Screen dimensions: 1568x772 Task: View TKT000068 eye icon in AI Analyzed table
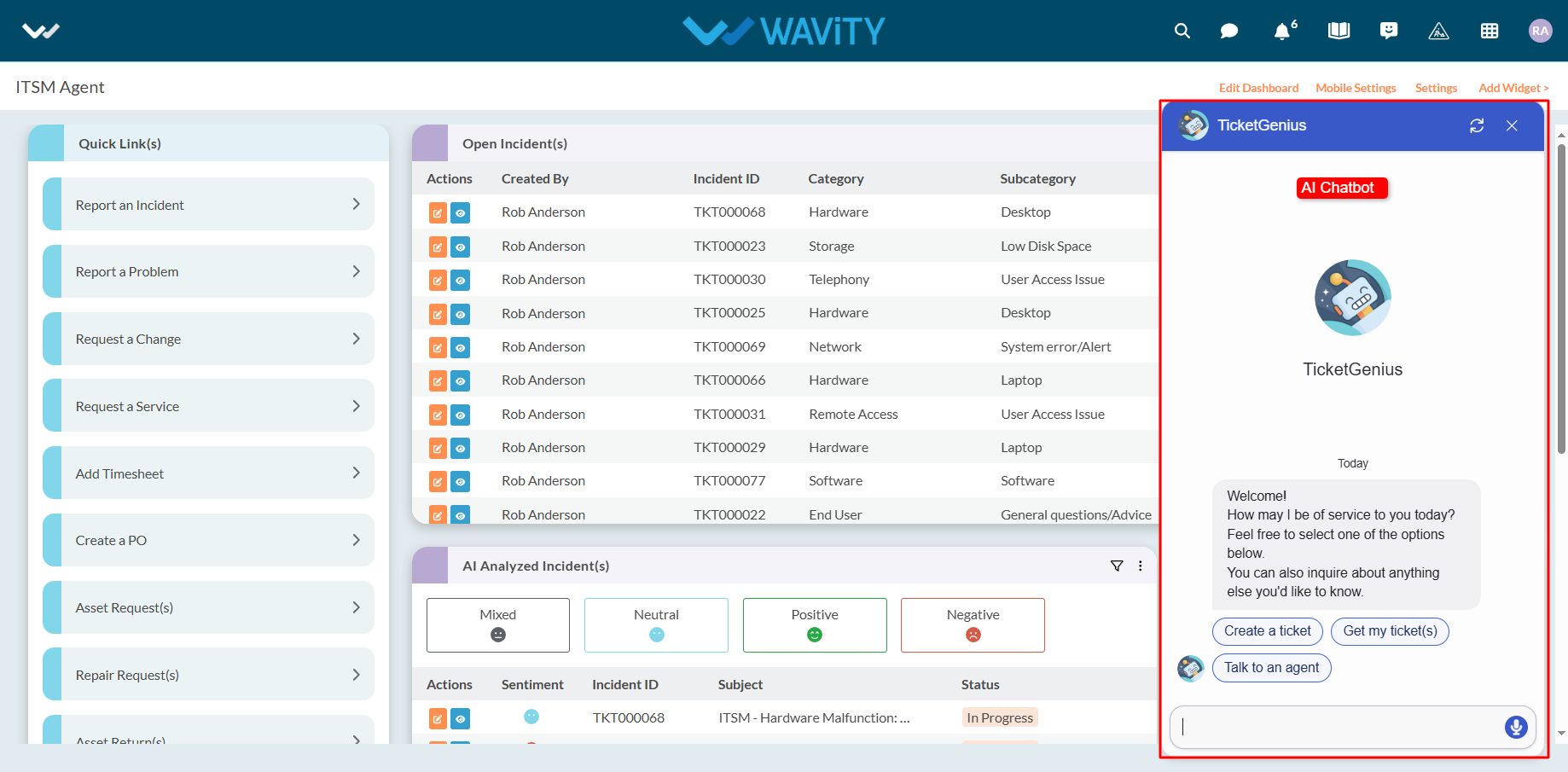point(460,718)
